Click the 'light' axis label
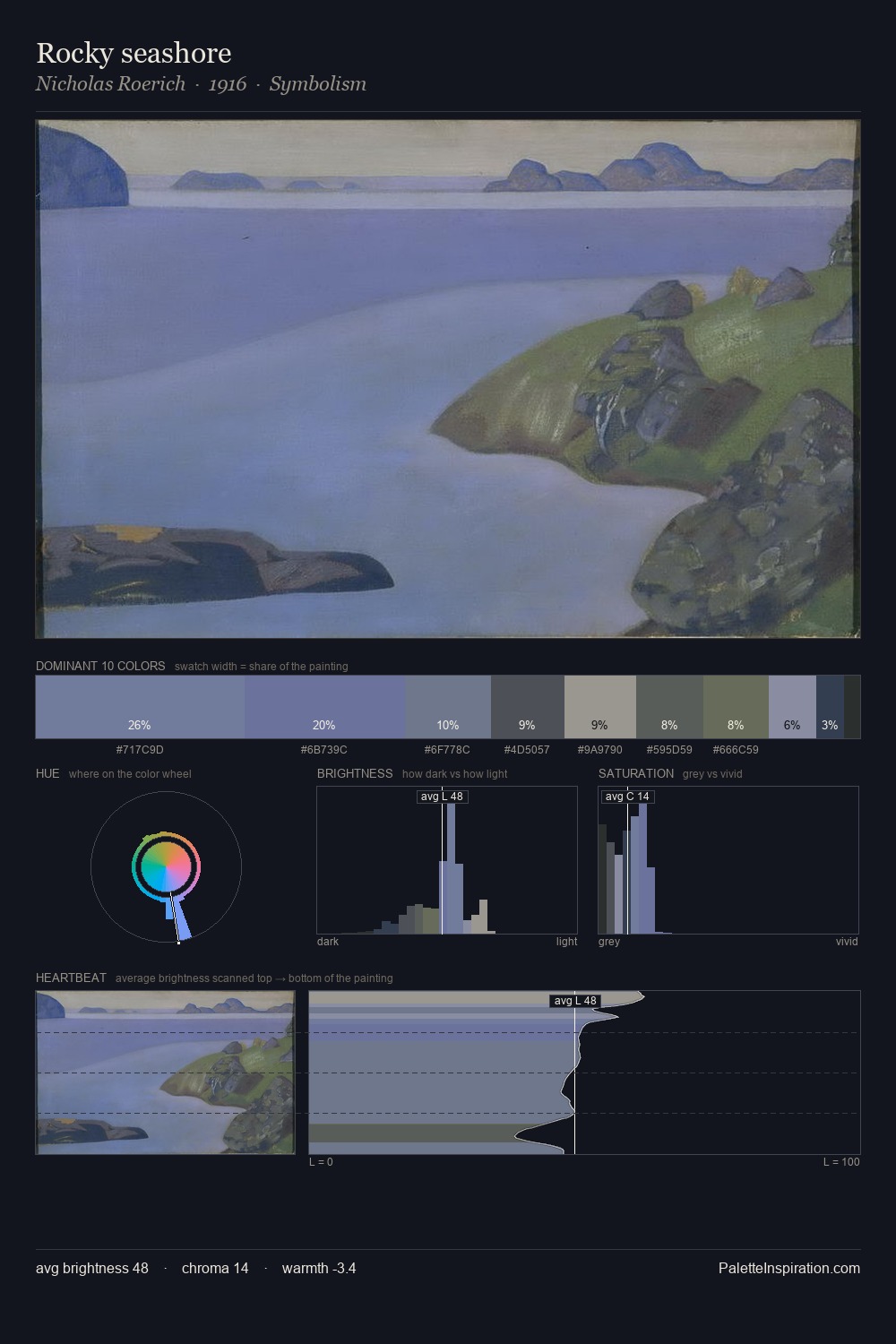This screenshot has height=1344, width=896. 566,941
